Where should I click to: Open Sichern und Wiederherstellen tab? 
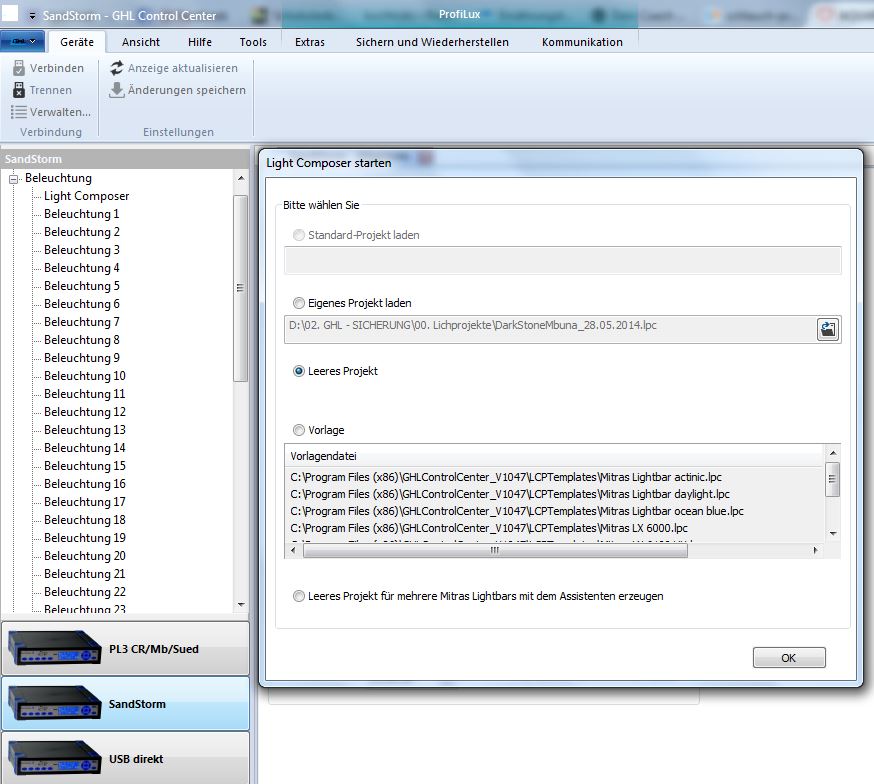coord(432,42)
